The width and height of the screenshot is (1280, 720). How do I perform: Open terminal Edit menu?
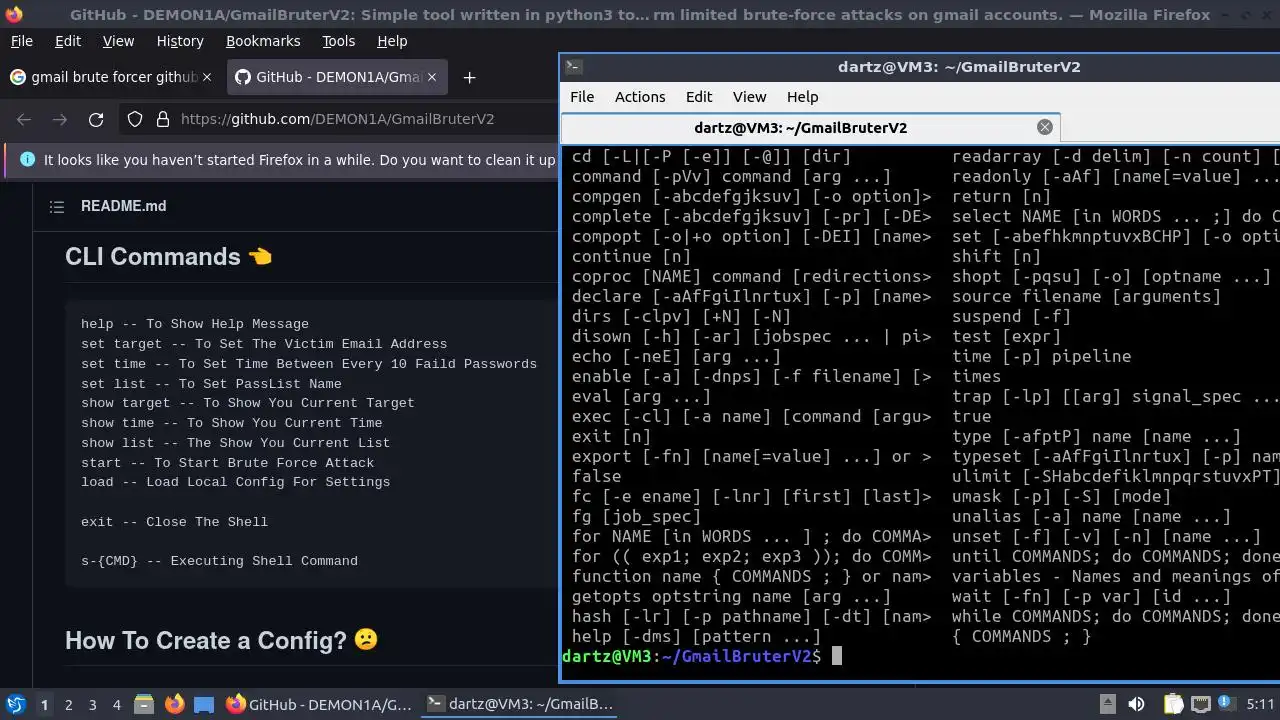click(699, 97)
